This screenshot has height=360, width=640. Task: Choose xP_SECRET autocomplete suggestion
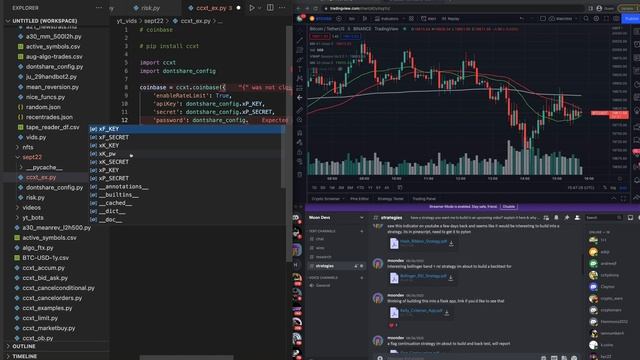187,178
